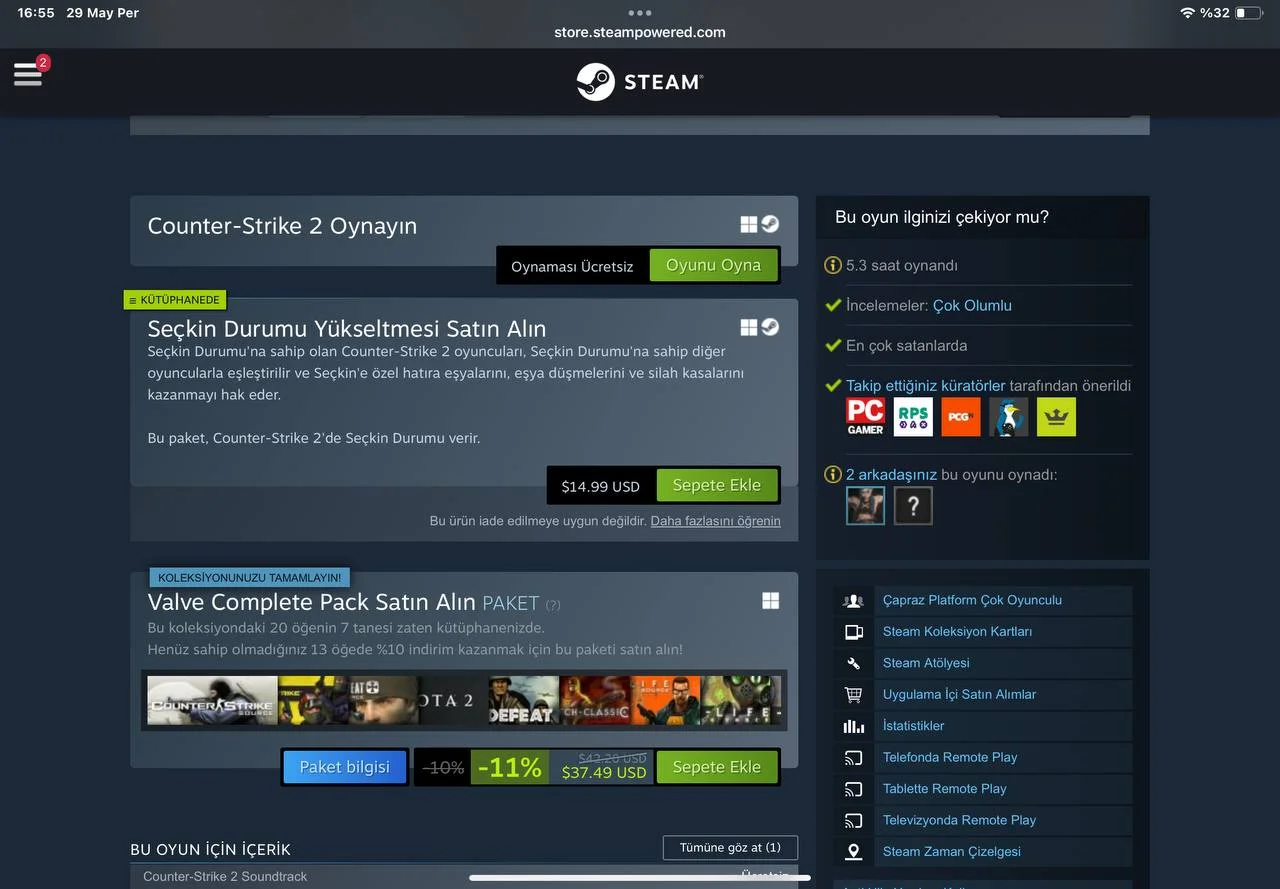The width and height of the screenshot is (1280, 889).
Task: Click info icon beside 5.3 saat oynandı
Action: 833,265
